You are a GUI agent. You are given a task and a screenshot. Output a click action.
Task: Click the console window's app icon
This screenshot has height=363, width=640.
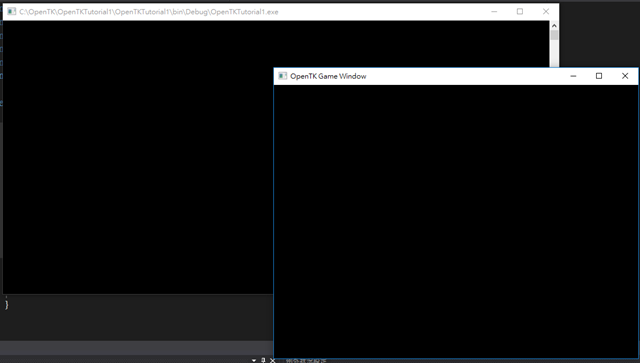(x=12, y=12)
